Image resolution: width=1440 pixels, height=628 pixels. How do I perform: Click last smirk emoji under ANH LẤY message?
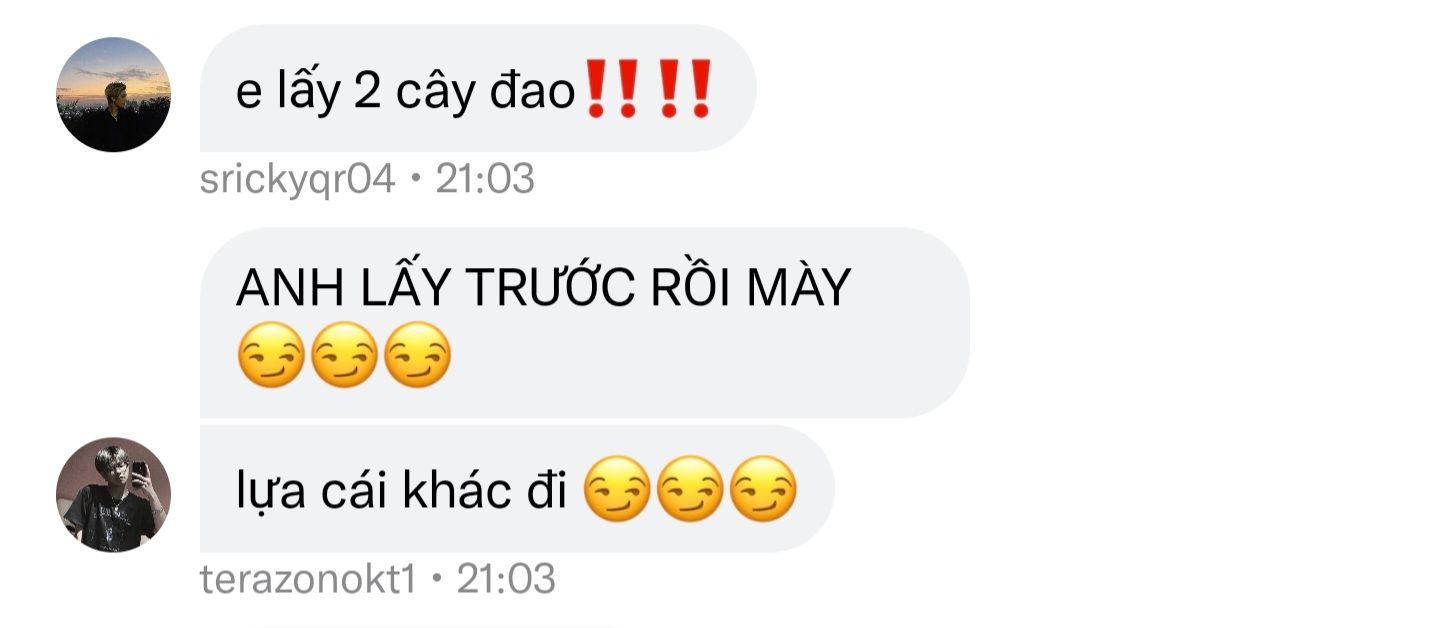pyautogui.click(x=418, y=356)
